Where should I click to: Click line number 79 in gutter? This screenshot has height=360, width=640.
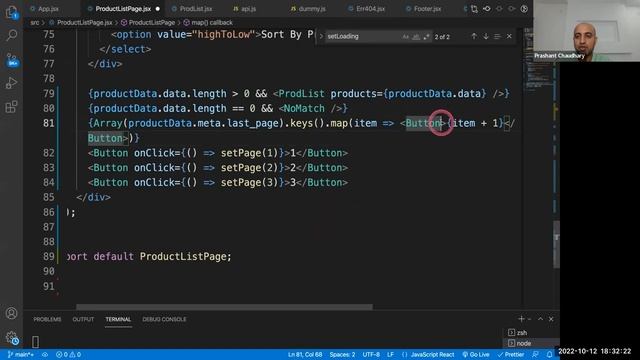click(x=49, y=93)
